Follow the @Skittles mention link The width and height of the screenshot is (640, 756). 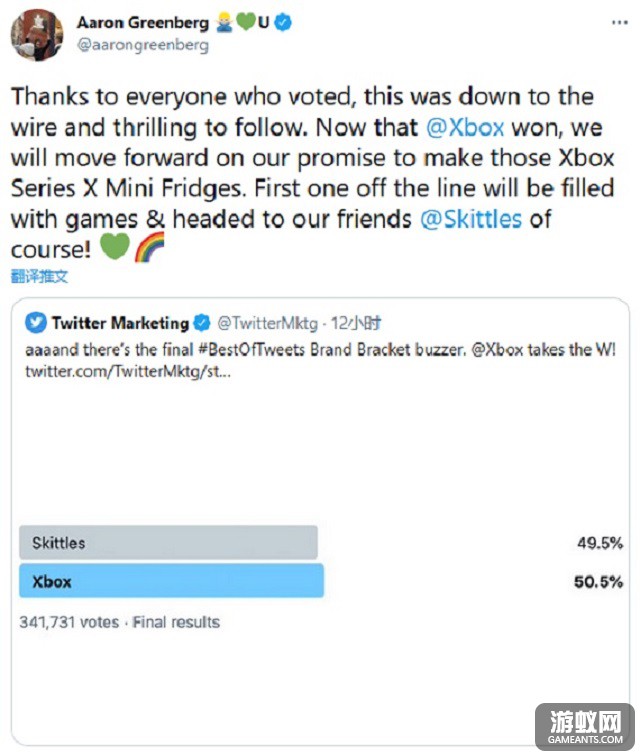tap(471, 219)
